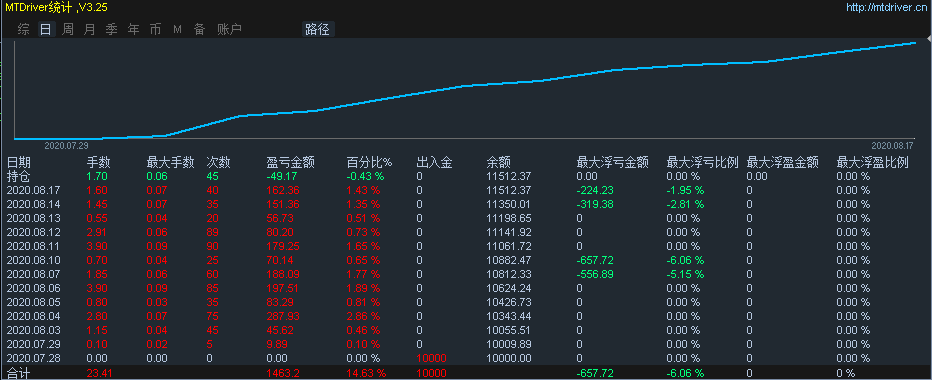
Task: Select the 2020.08.04 date row
Action: point(33,316)
